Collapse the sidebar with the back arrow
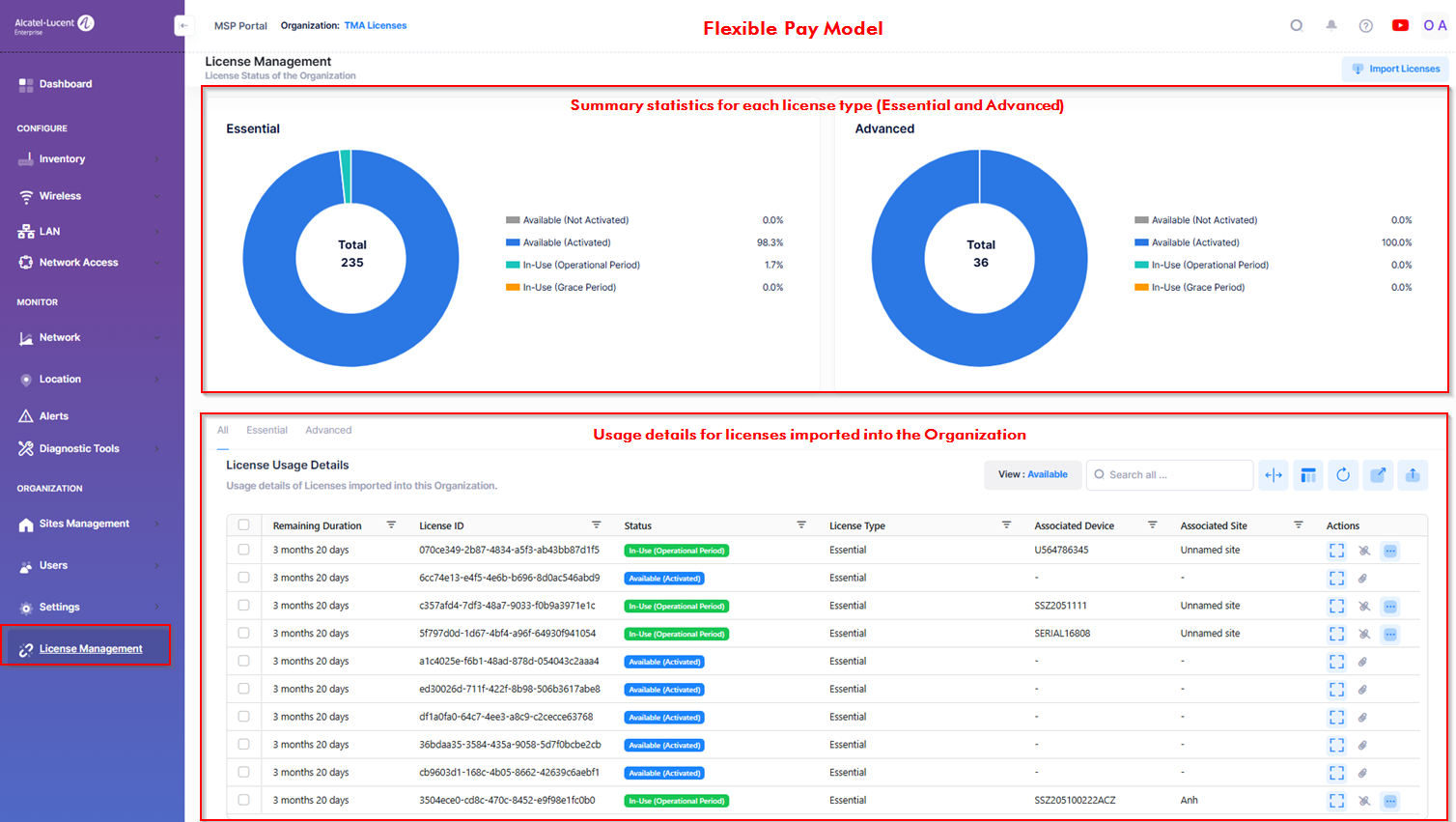The width and height of the screenshot is (1456, 822). [x=183, y=26]
